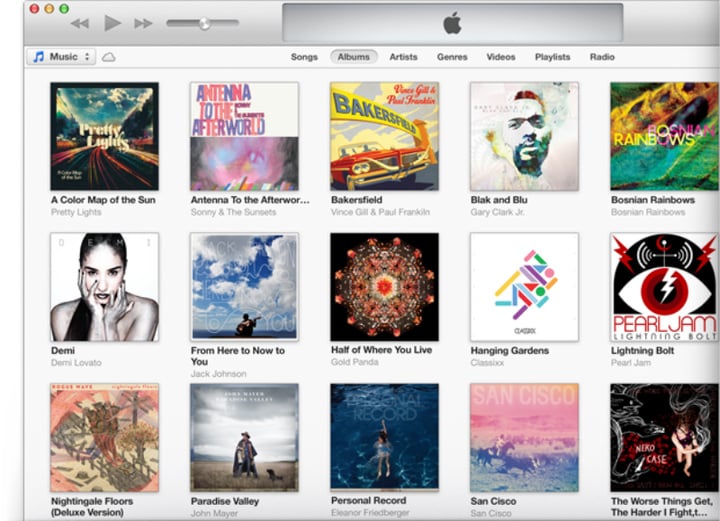Viewport: 720px width, 521px height.
Task: Switch to the Artists tab
Action: click(x=403, y=57)
